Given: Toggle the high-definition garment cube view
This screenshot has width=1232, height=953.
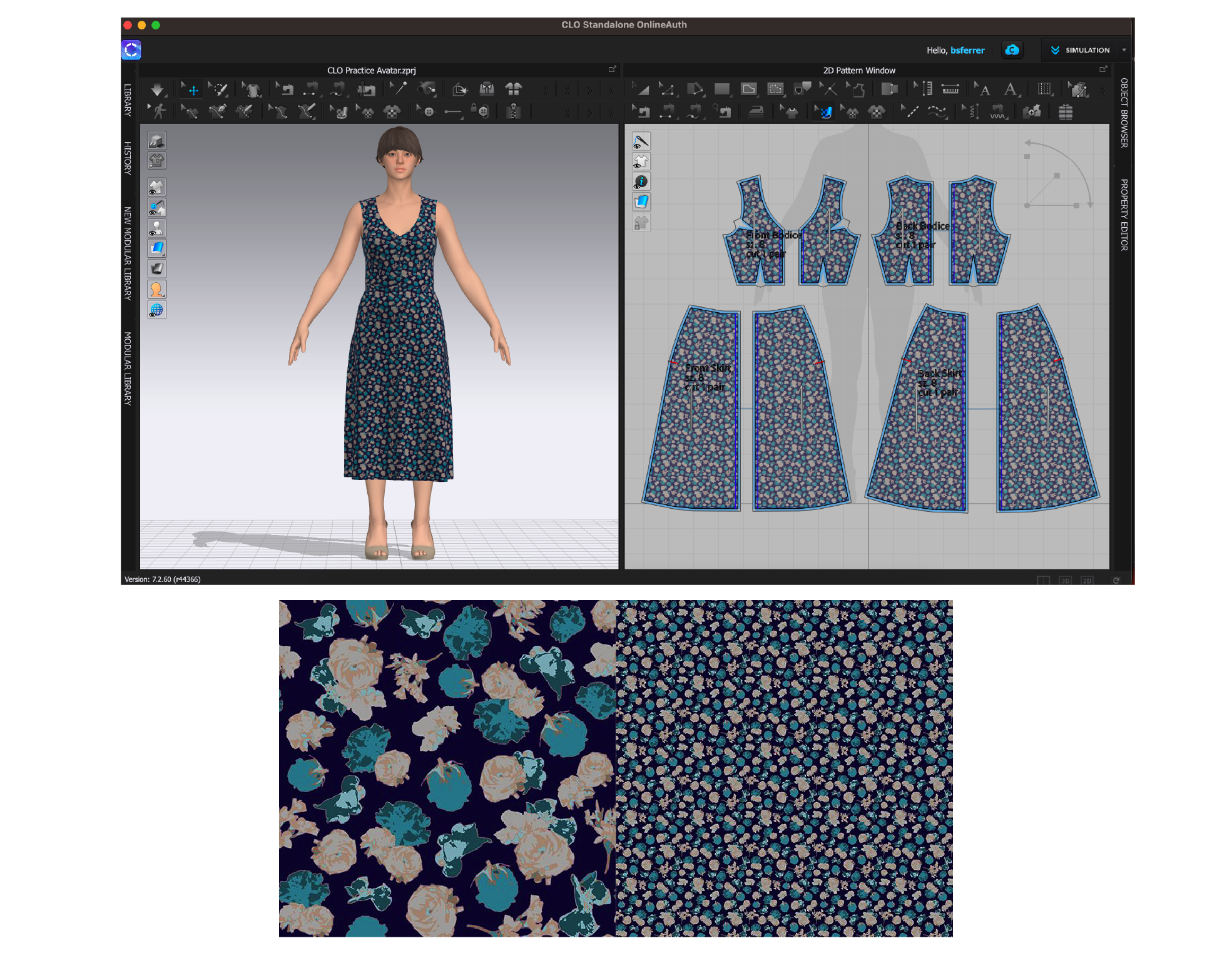Looking at the screenshot, I should click(156, 141).
